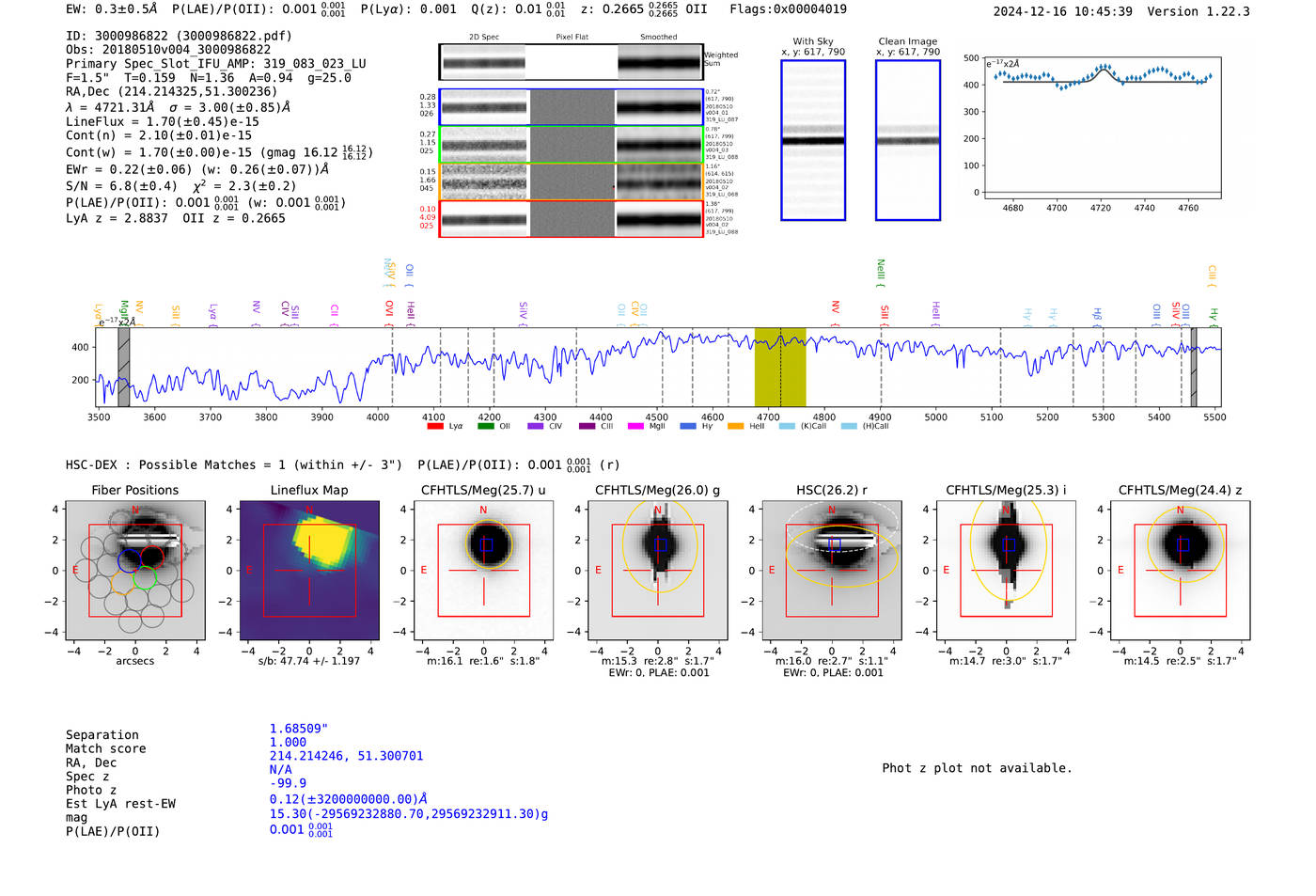Image resolution: width=1316 pixels, height=896 pixels.
Task: Click the "Phot z plot not available." message
Action: [x=977, y=768]
